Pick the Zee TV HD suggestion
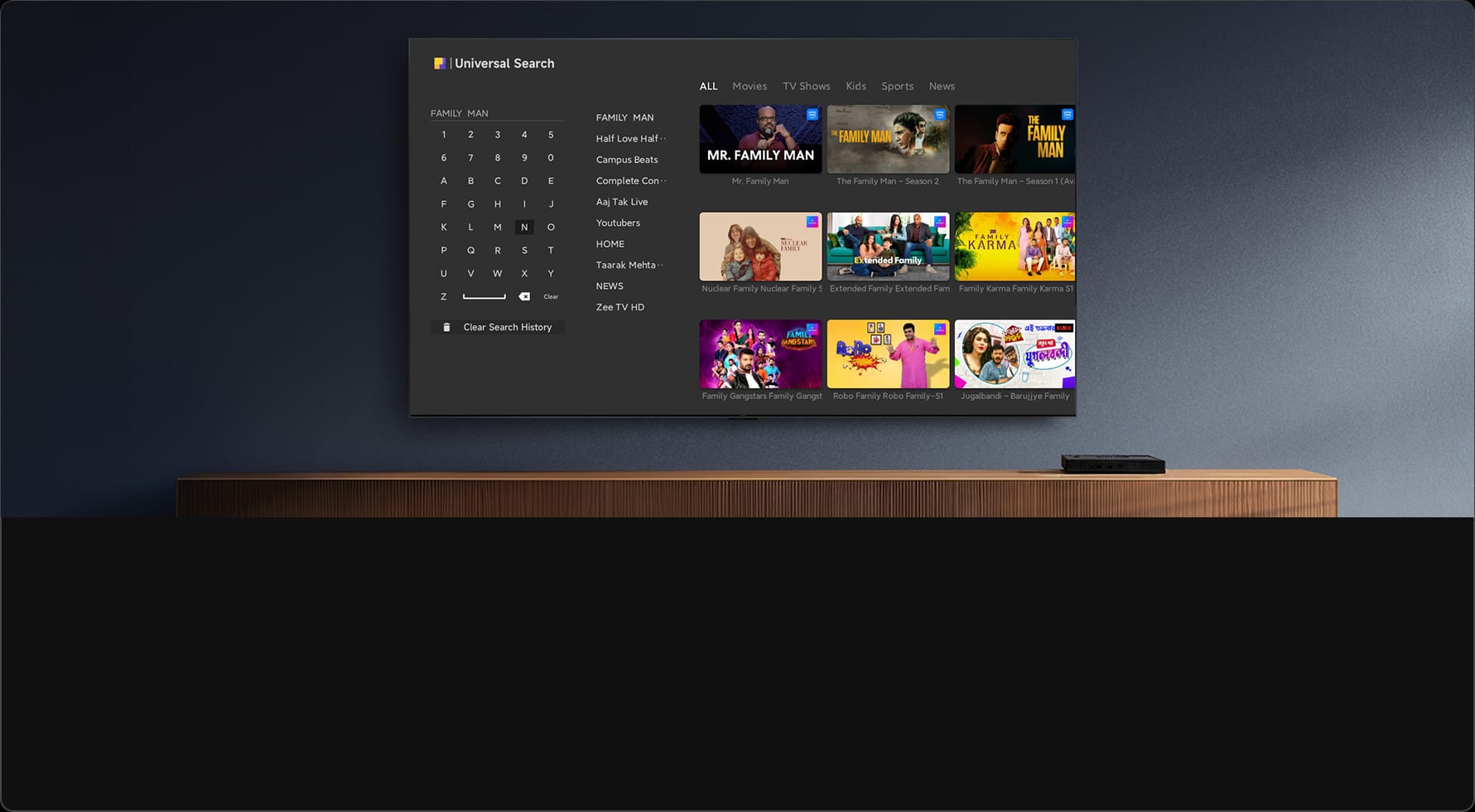The width and height of the screenshot is (1475, 812). click(620, 307)
